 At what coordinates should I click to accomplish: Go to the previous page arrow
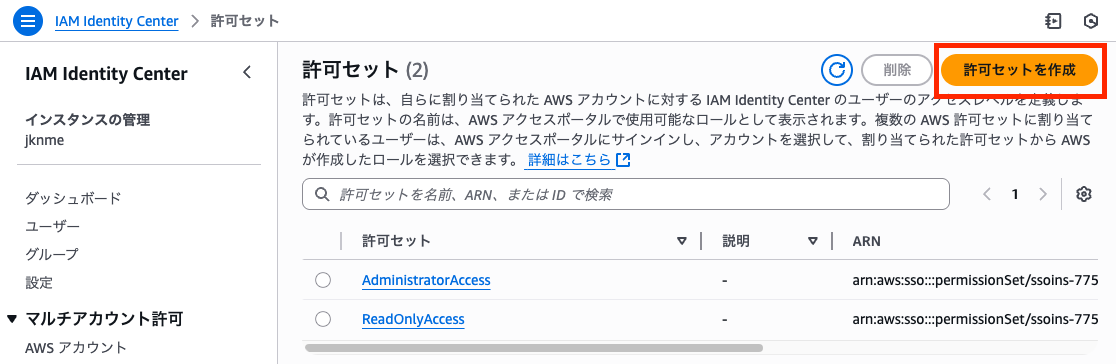[987, 194]
